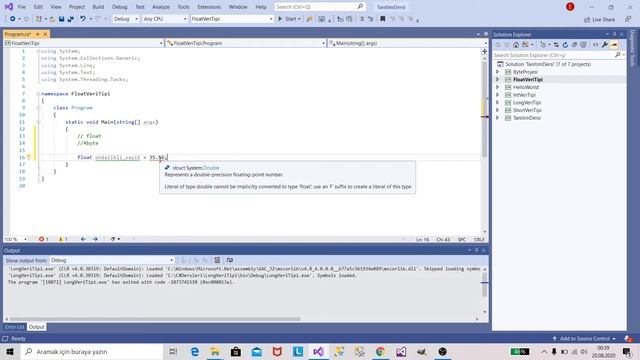
Task: Click the Navigate Backward toolbar icon
Action: click(13, 19)
